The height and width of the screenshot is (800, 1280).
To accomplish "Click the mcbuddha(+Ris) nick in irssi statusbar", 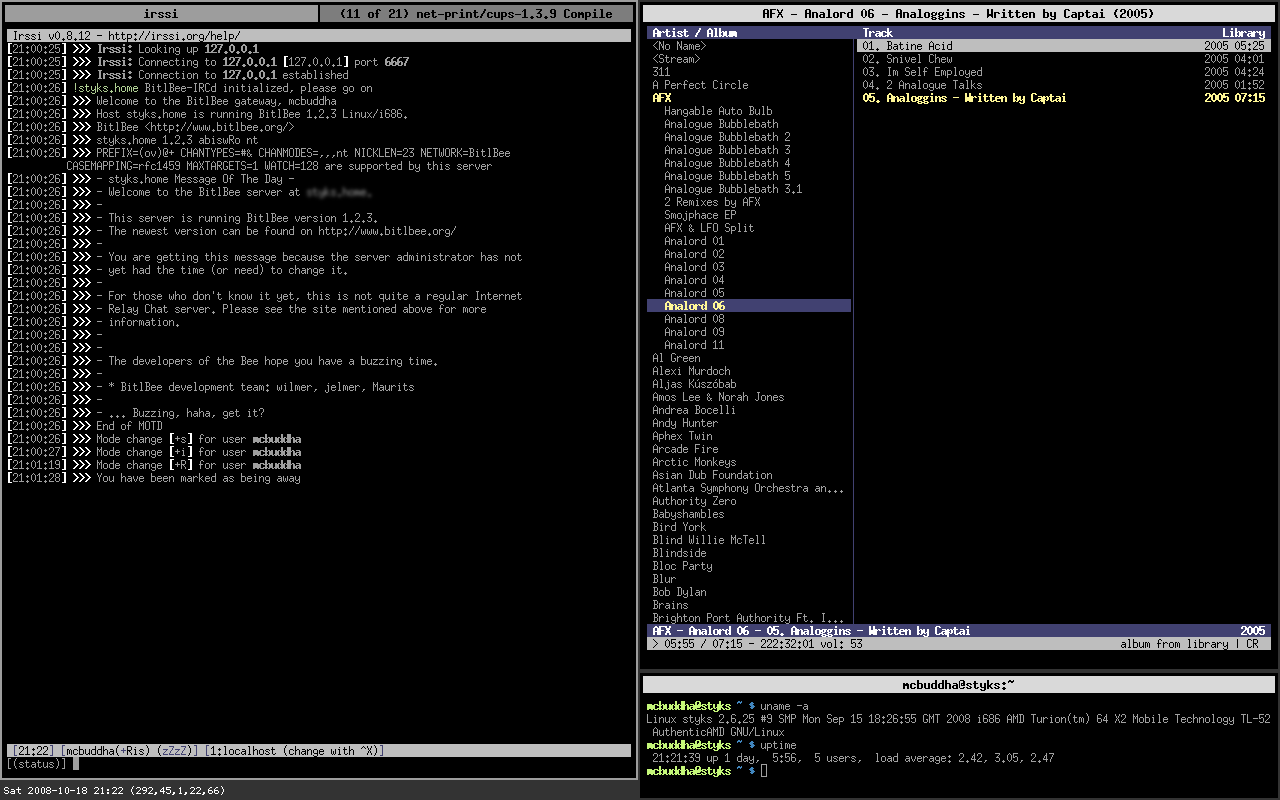I will point(107,750).
